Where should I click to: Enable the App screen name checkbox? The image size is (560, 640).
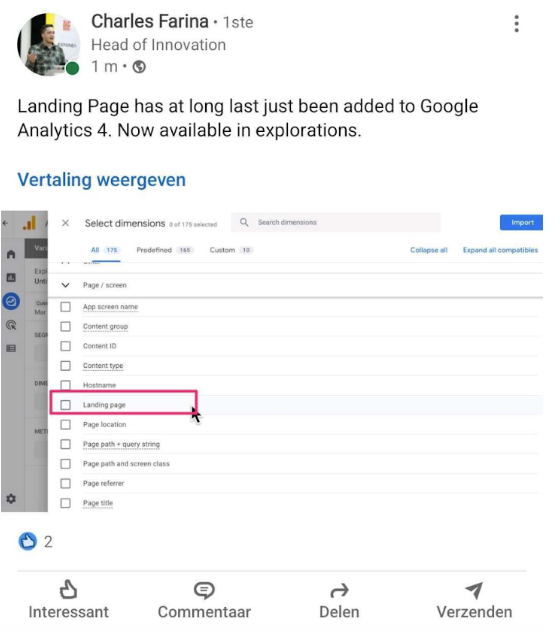(x=65, y=307)
